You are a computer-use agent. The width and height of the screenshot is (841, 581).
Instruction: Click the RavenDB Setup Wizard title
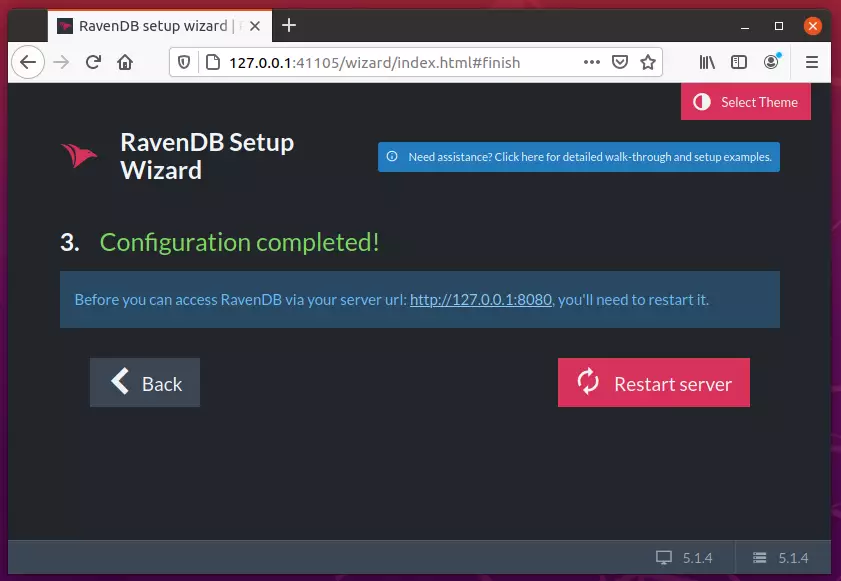coord(207,156)
